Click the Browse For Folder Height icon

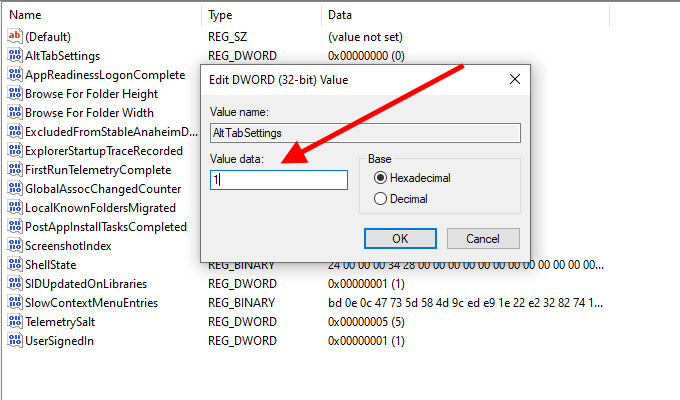click(x=14, y=93)
